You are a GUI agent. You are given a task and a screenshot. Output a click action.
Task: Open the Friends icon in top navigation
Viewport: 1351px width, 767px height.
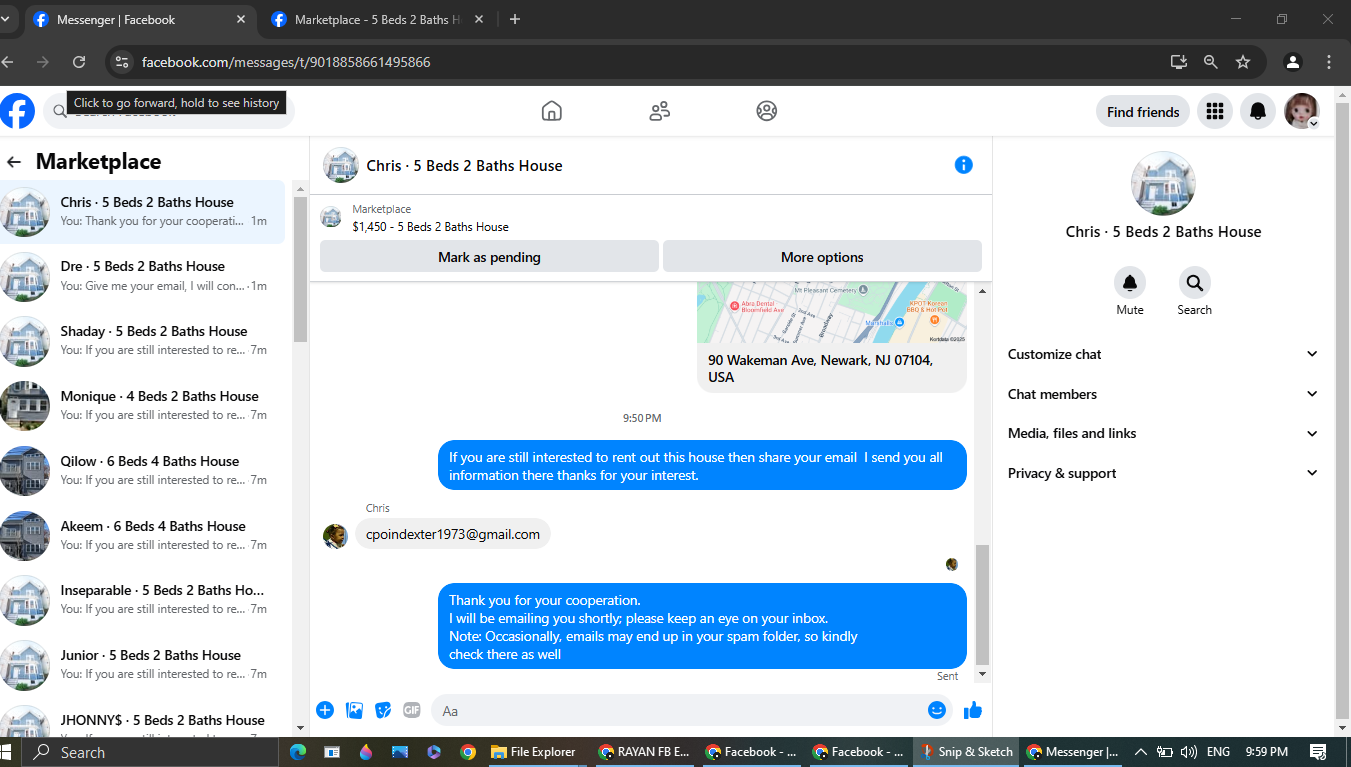(x=659, y=111)
